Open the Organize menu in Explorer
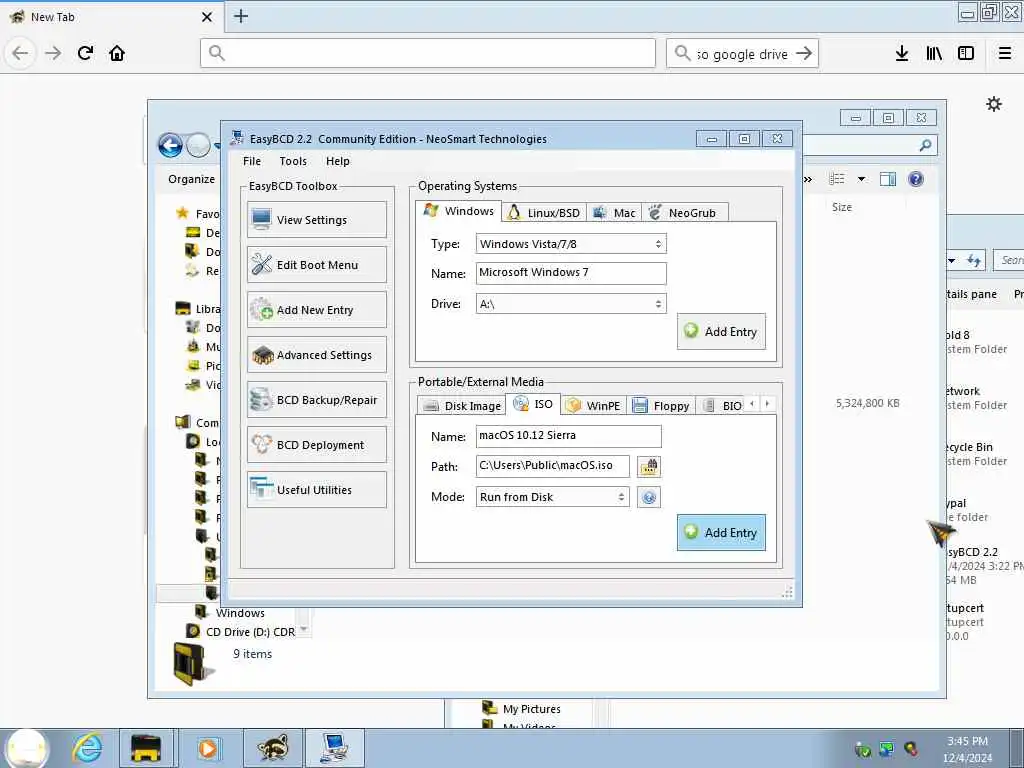Screen dimensions: 1024x768 tap(191, 179)
